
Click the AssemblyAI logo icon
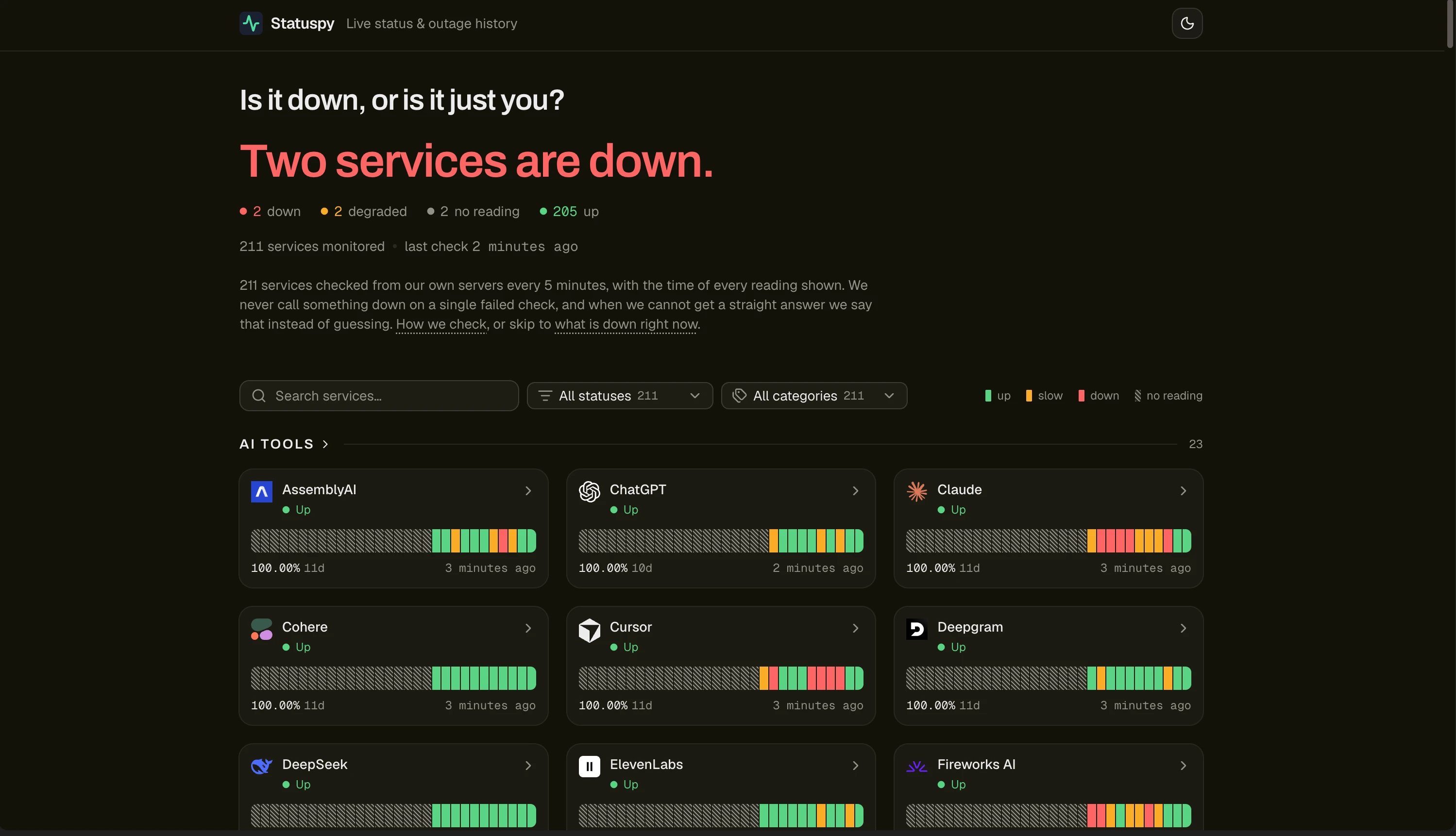(x=261, y=491)
